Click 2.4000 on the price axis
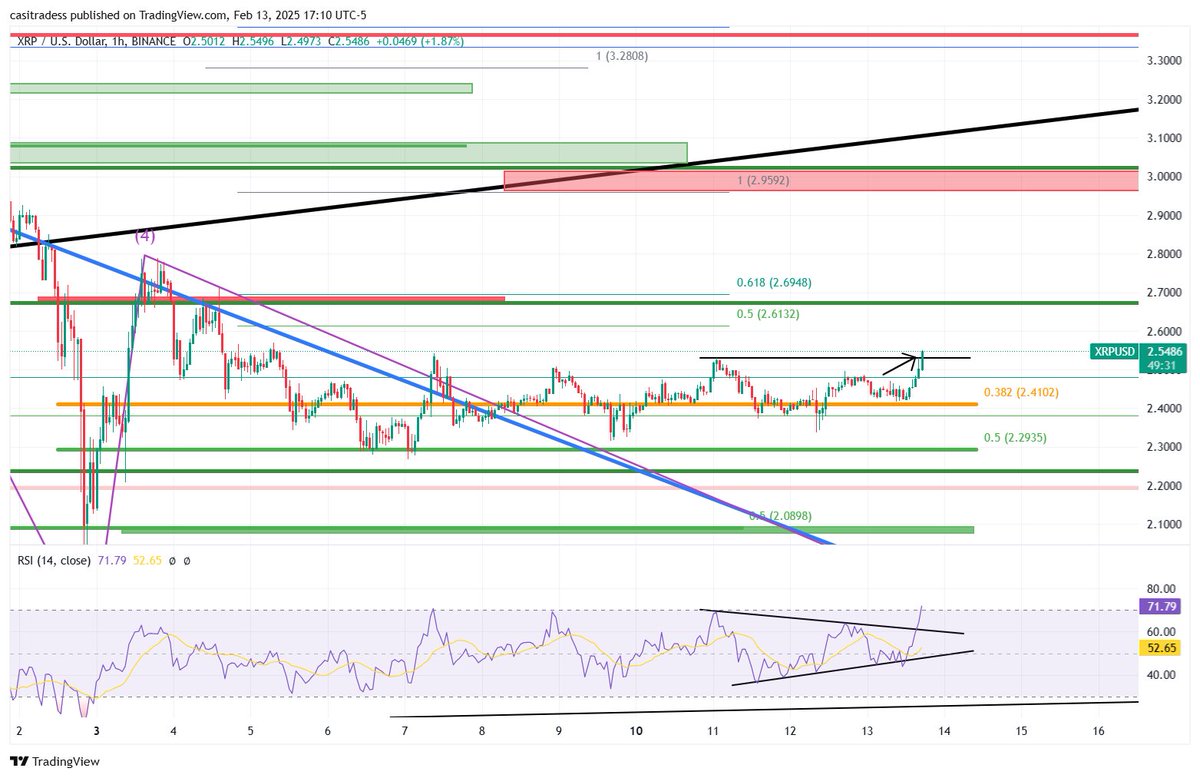Screen dimensions: 1200x778 click(x=1162, y=409)
